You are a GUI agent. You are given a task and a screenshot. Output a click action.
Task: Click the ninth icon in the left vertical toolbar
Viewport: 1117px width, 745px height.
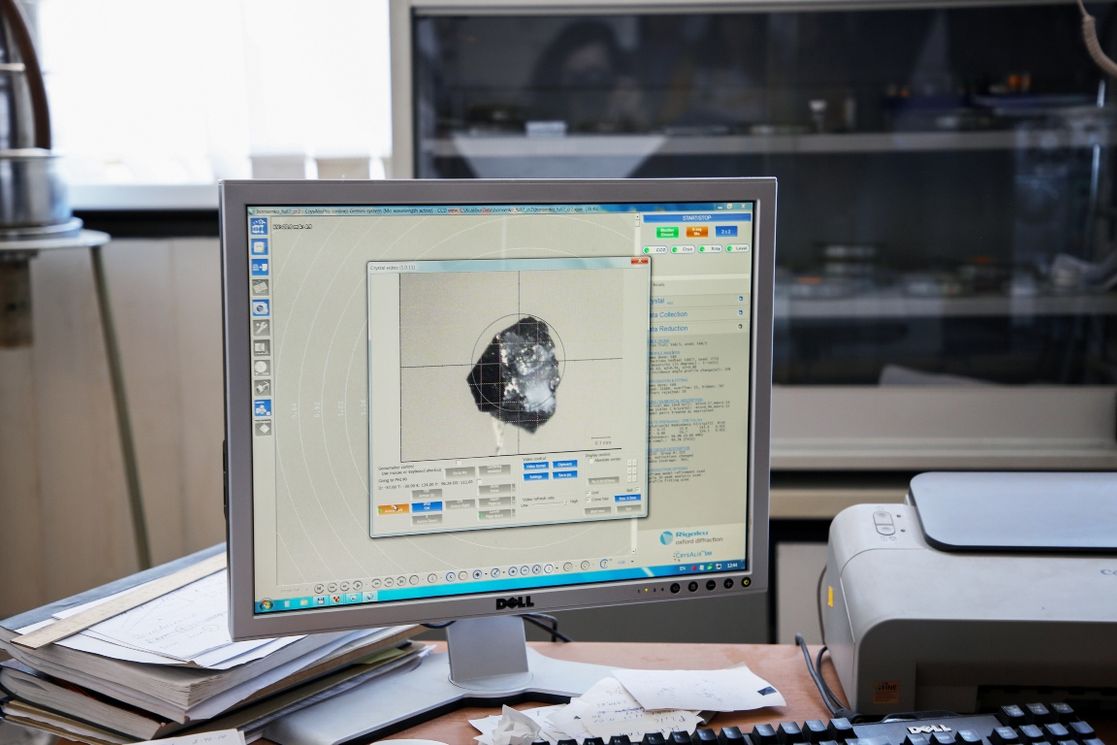pyautogui.click(x=262, y=387)
